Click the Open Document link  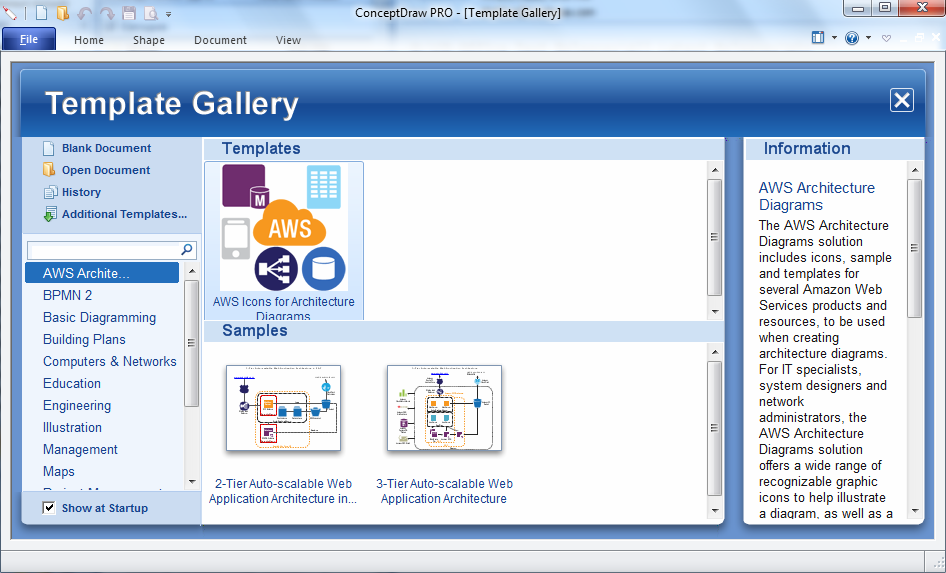[106, 170]
